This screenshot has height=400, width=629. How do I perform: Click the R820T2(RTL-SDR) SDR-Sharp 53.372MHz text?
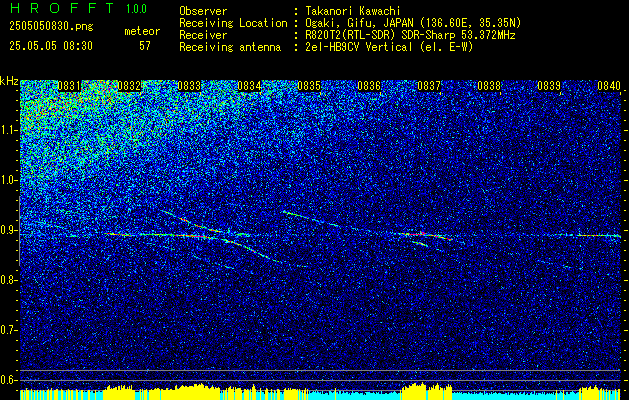pyautogui.click(x=410, y=35)
